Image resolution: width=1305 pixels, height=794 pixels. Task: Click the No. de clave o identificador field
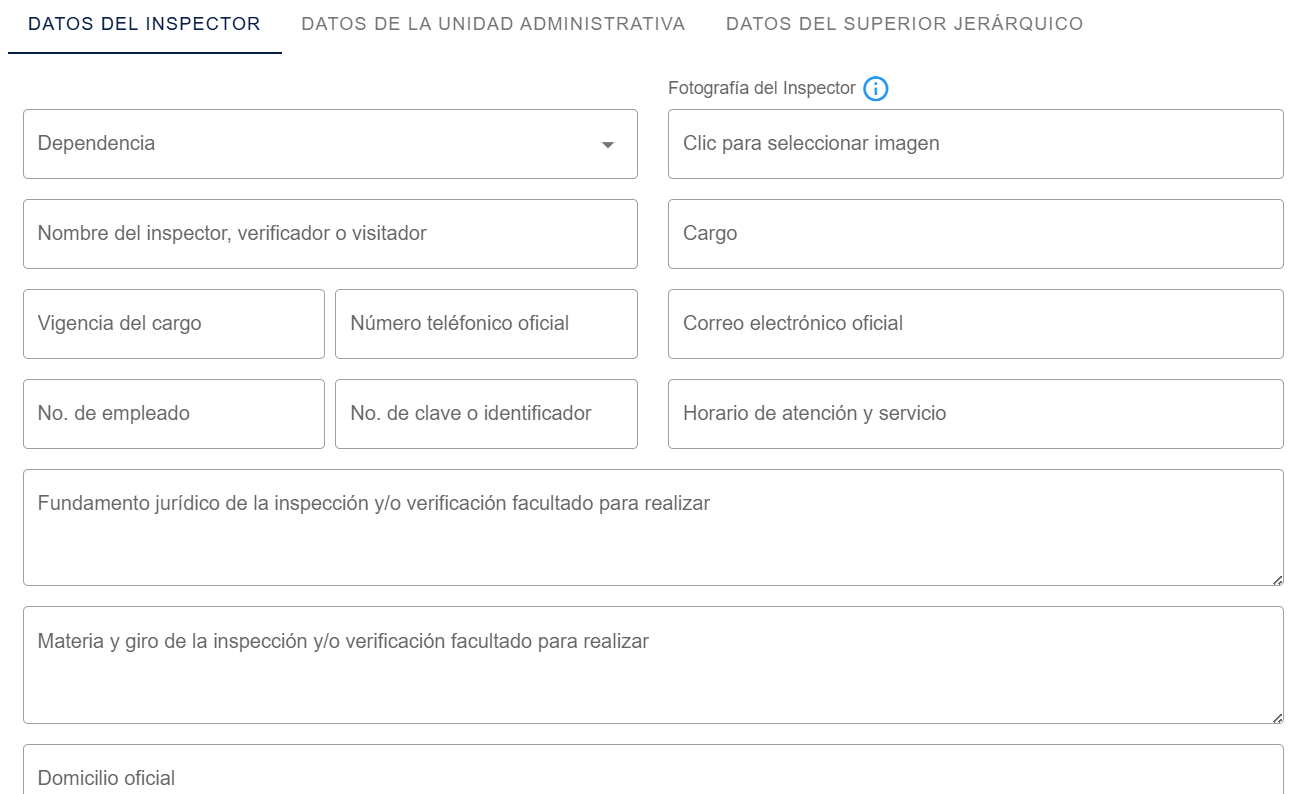486,414
